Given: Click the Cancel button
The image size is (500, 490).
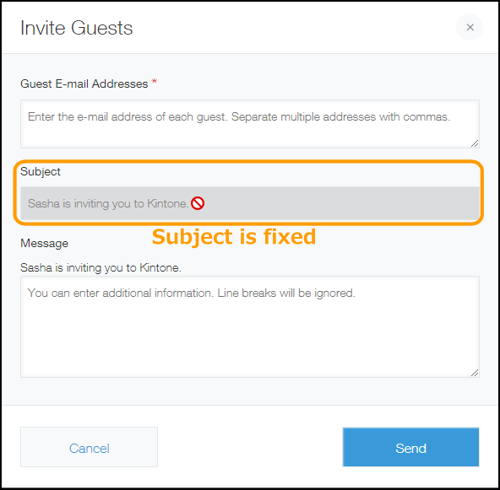Looking at the screenshot, I should coord(89,447).
